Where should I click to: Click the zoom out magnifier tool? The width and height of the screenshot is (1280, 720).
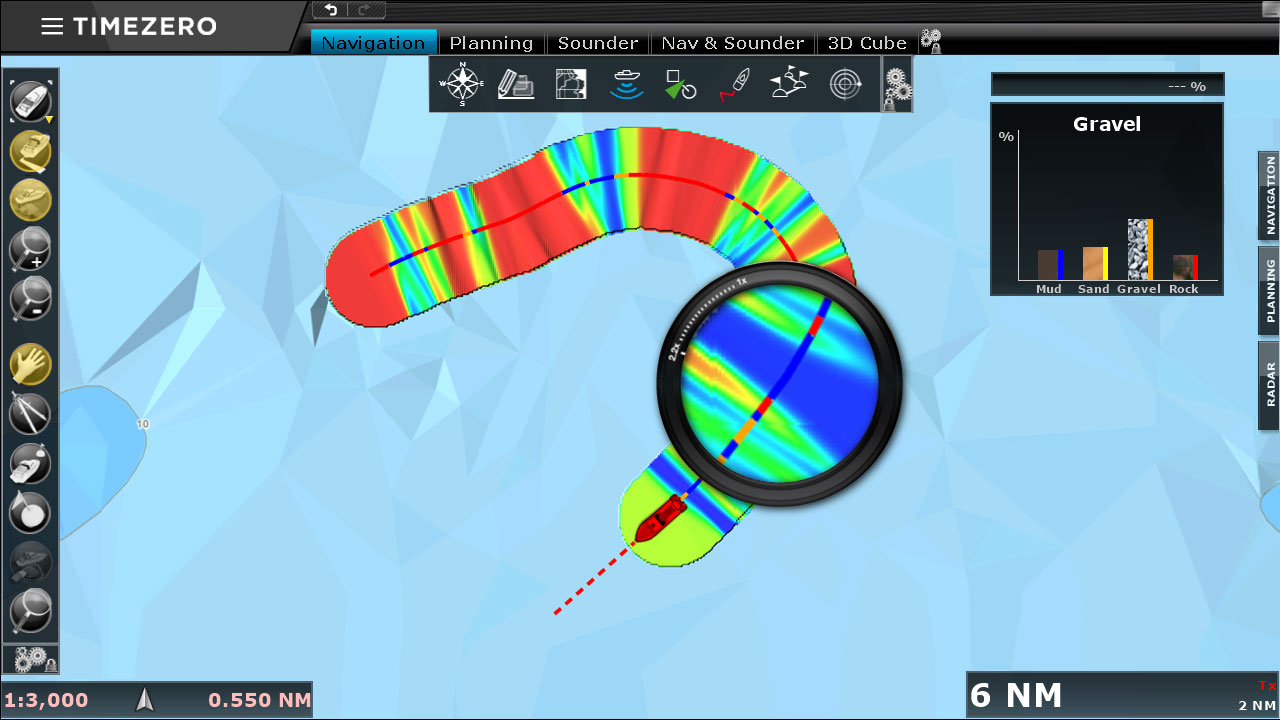(x=30, y=298)
